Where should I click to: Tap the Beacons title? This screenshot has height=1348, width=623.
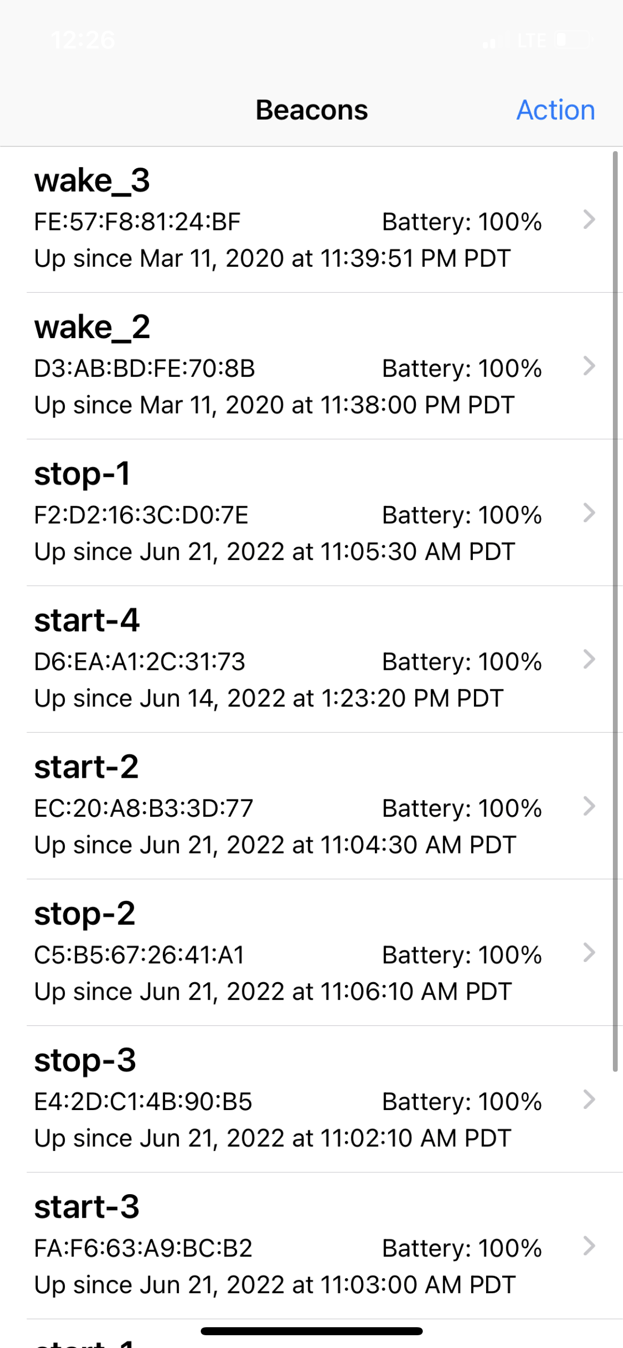(311, 110)
